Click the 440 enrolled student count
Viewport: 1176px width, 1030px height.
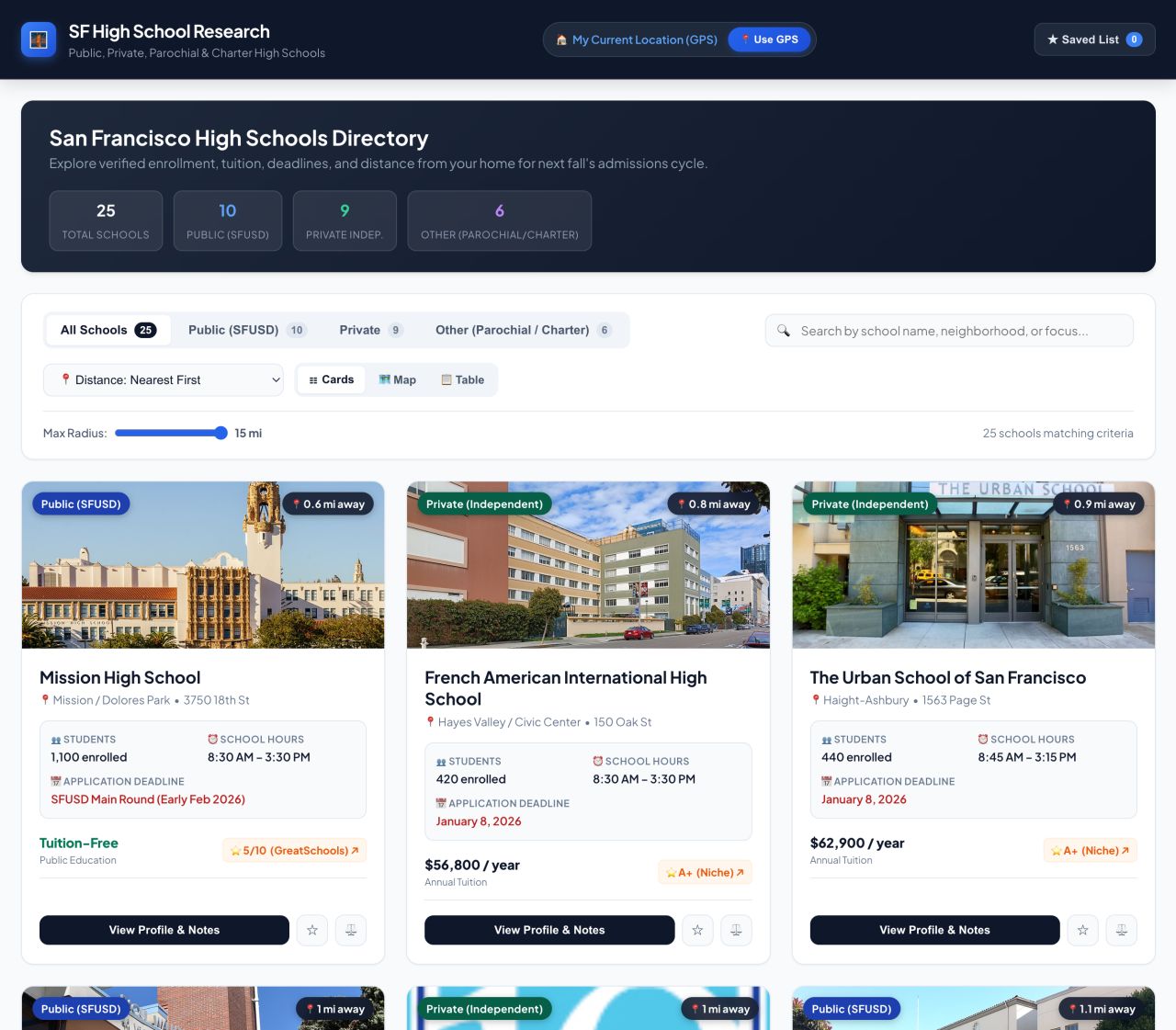pyautogui.click(x=856, y=757)
